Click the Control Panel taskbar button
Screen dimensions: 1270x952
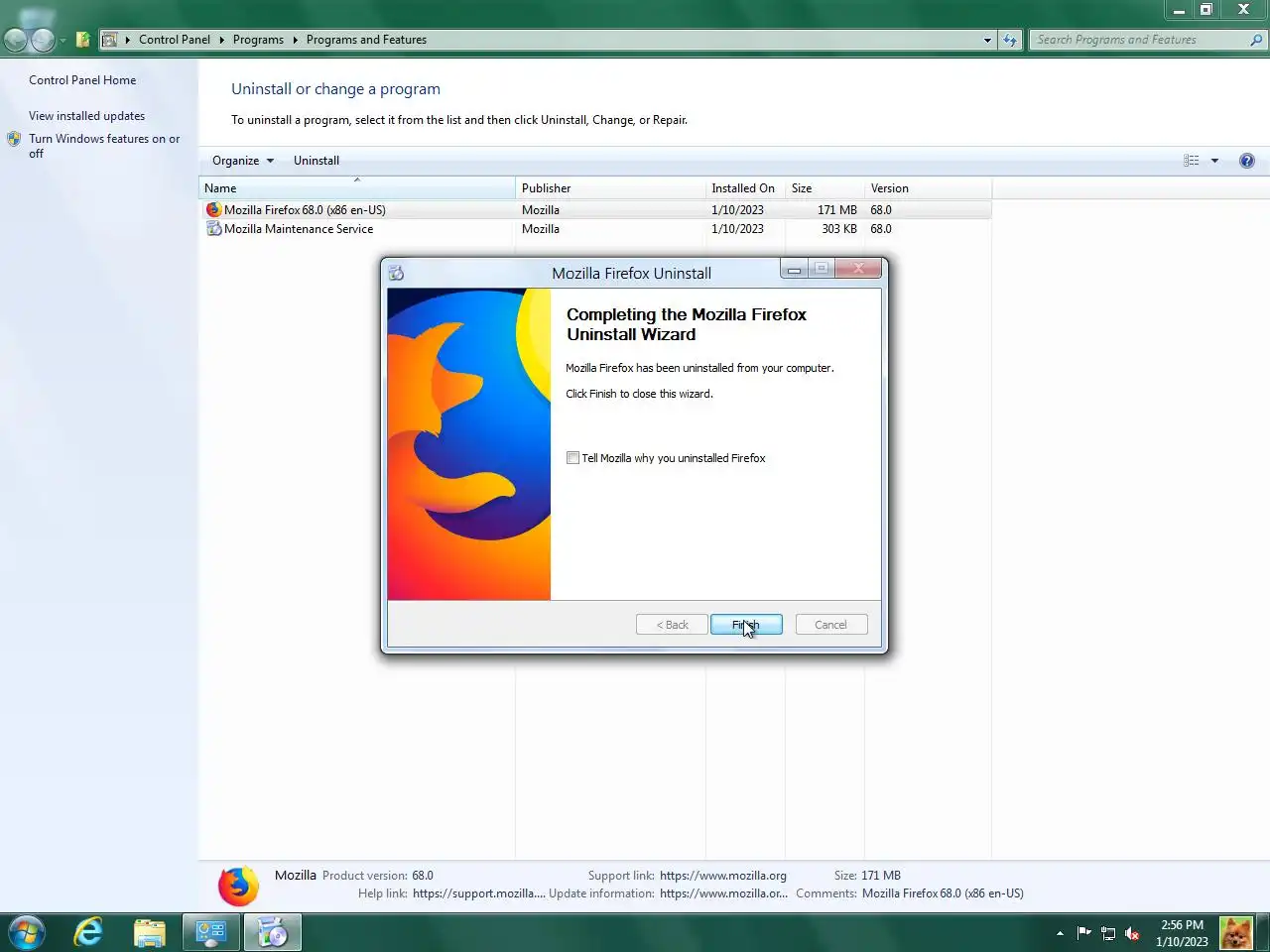click(x=211, y=933)
